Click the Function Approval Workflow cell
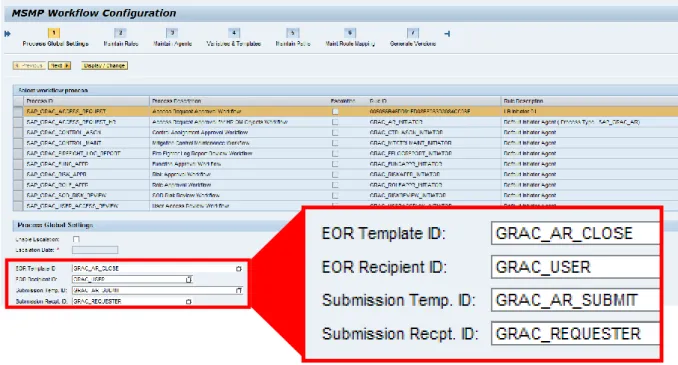Image resolution: width=678 pixels, height=365 pixels. 239,164
